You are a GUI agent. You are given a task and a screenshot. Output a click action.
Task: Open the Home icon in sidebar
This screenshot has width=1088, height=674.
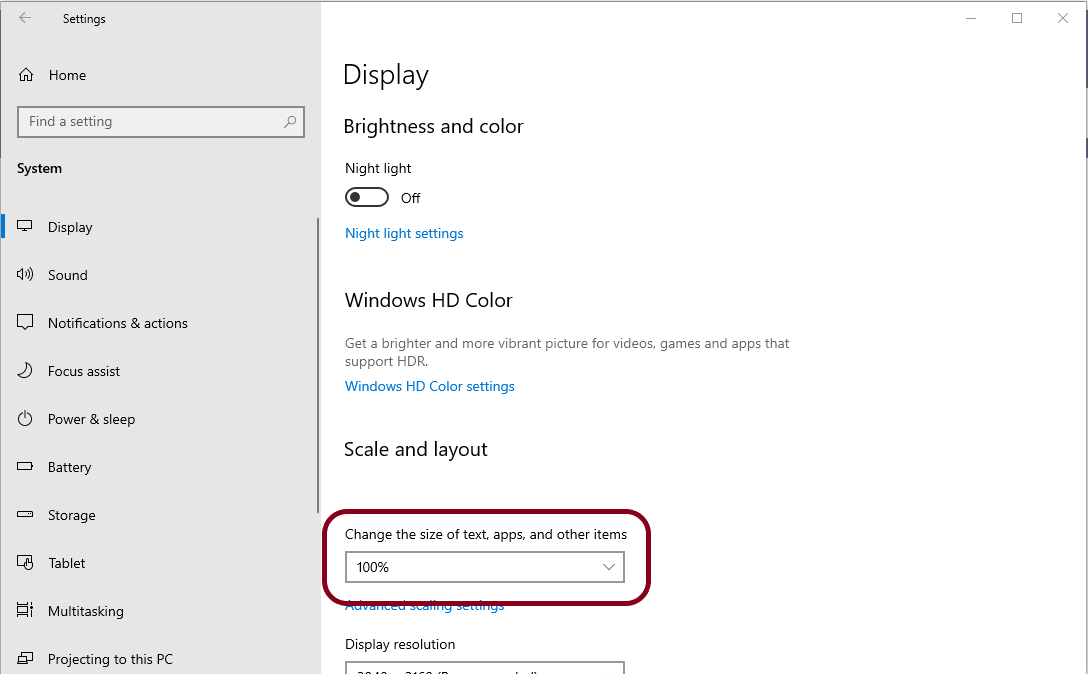(26, 74)
